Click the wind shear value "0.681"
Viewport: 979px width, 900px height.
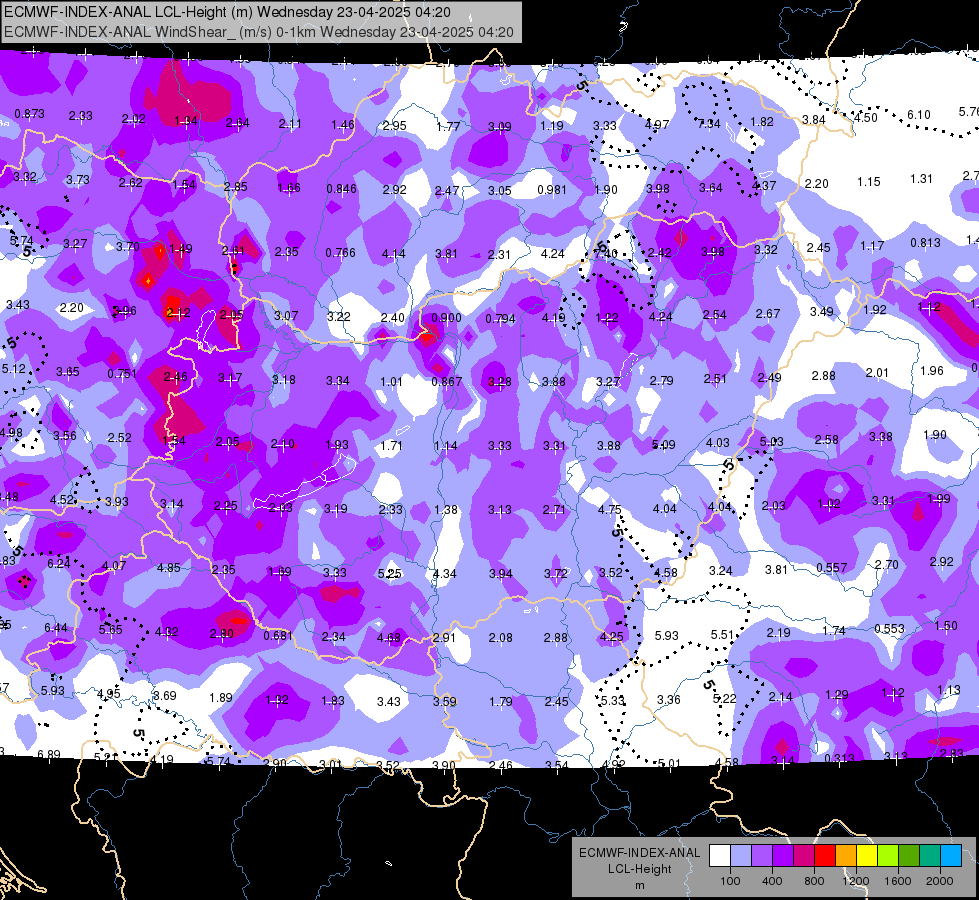tap(278, 635)
